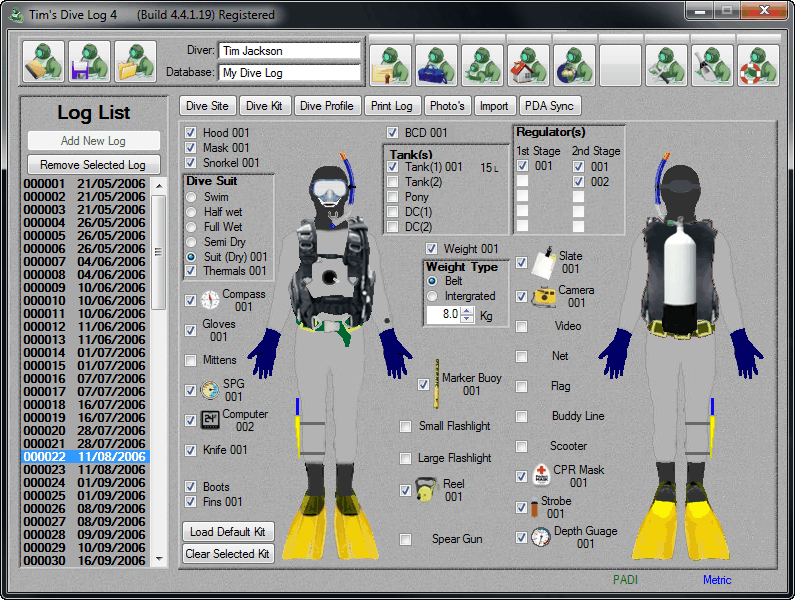Click the Load Default Kit button
This screenshot has height=600, width=795.
[228, 532]
